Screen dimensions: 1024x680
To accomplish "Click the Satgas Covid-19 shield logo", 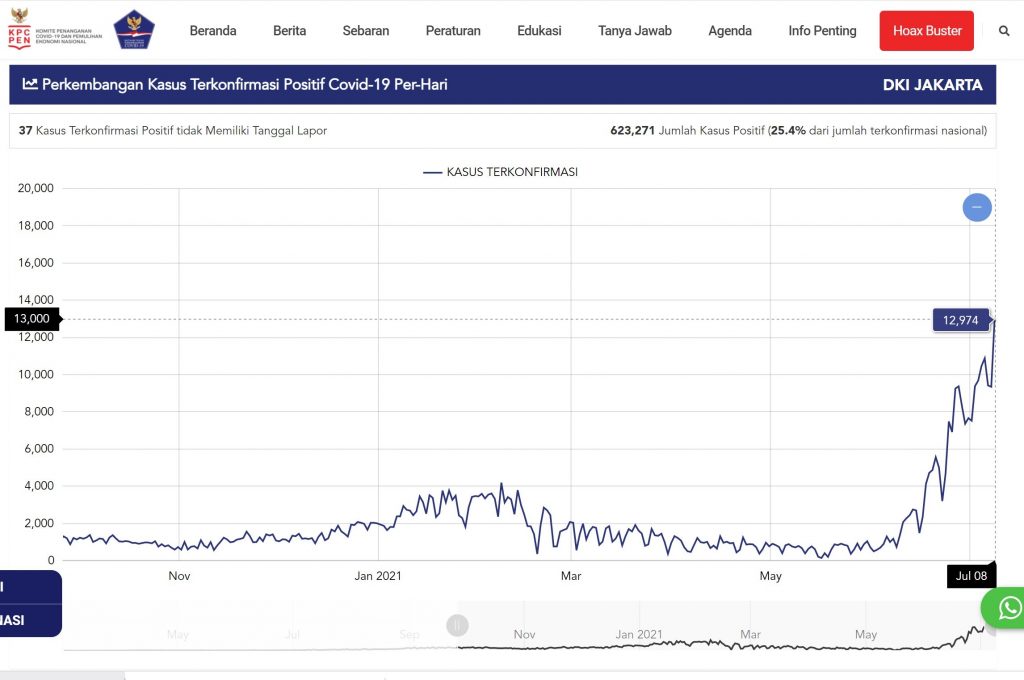I will point(134,30).
